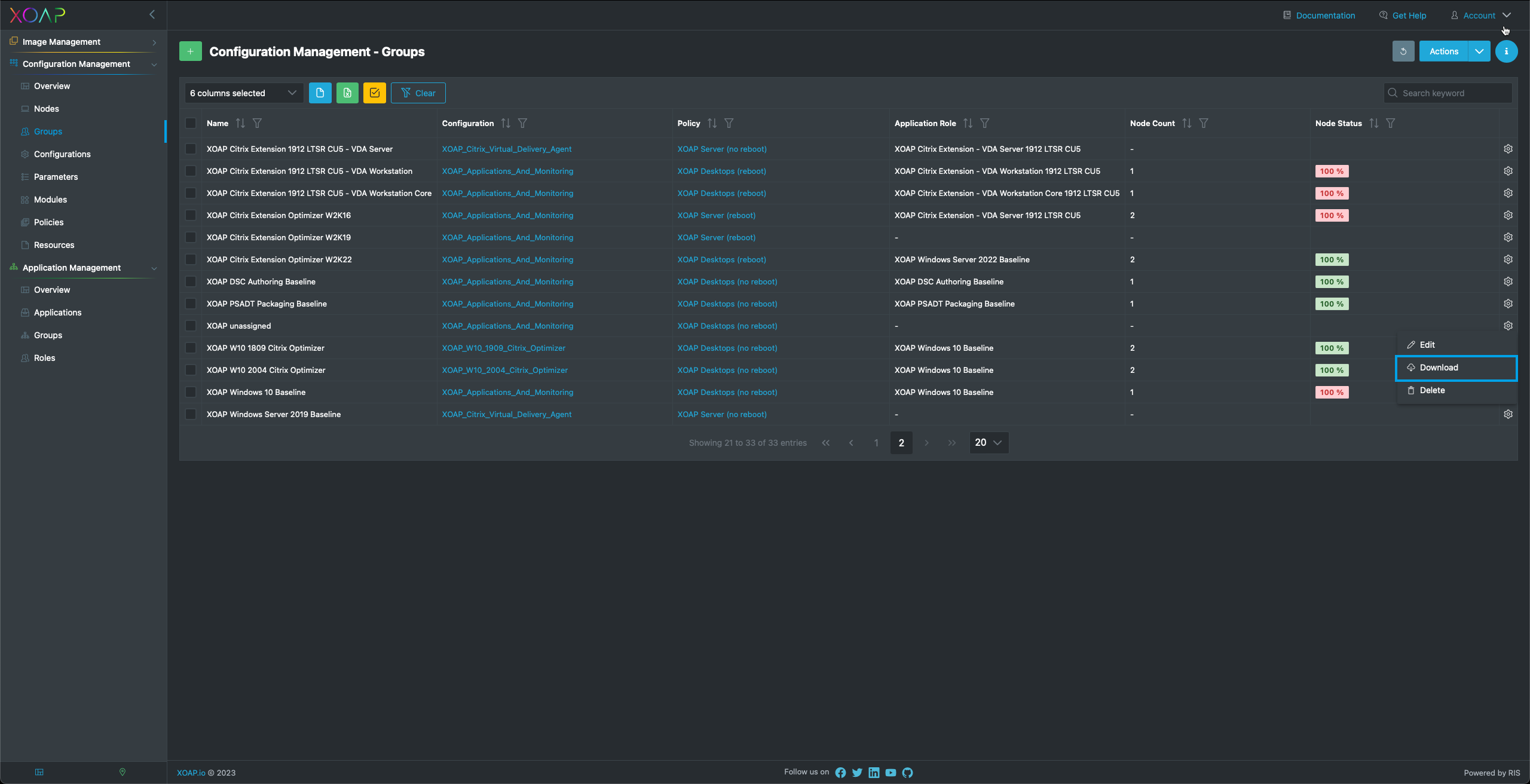Check the XOAP unassigned row checkbox
1530x784 pixels.
click(x=191, y=326)
